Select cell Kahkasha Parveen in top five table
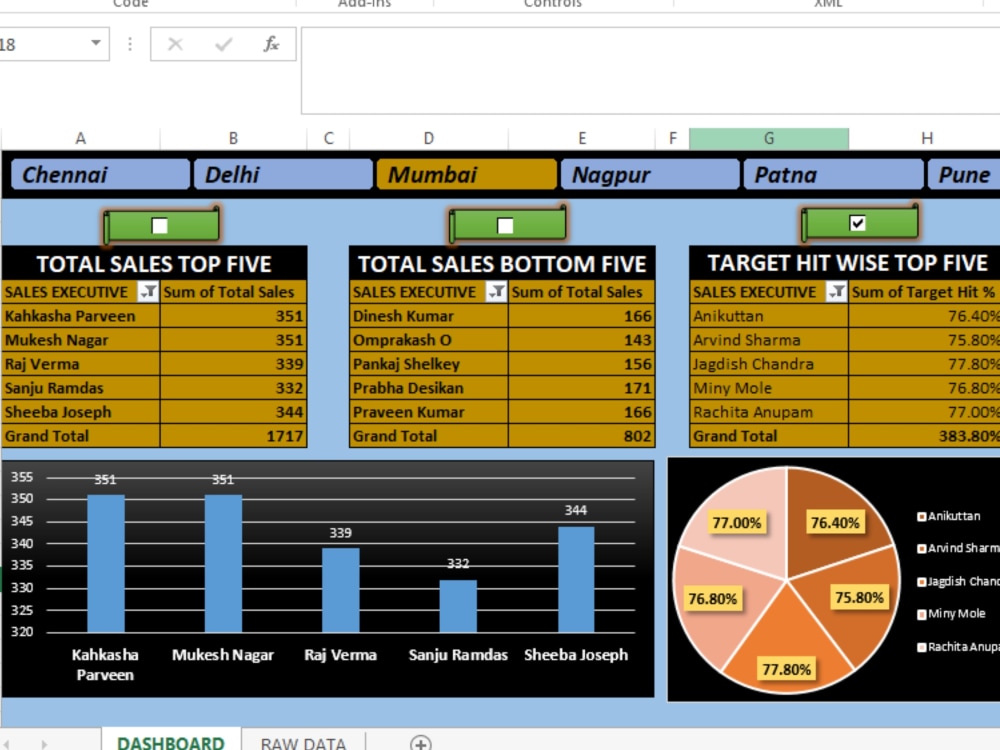 (80, 316)
